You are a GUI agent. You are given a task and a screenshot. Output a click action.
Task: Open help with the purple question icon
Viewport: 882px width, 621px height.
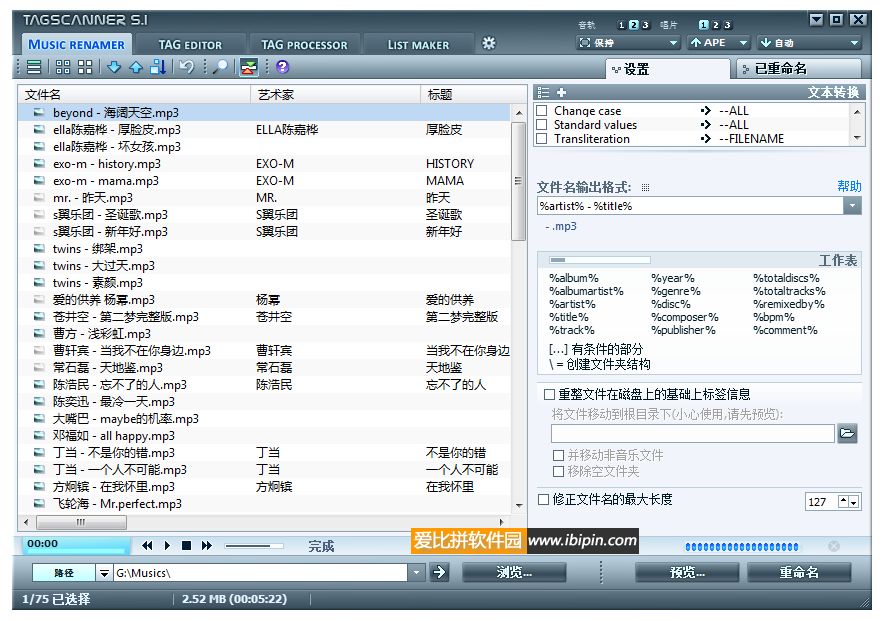[282, 67]
